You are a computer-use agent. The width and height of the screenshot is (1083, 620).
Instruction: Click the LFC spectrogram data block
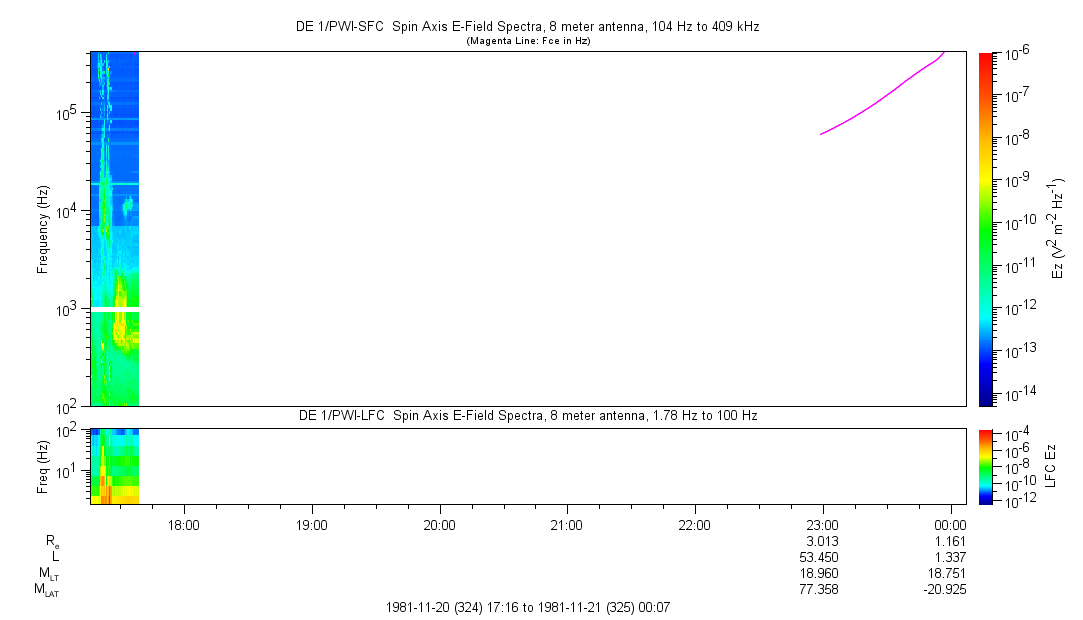point(115,466)
